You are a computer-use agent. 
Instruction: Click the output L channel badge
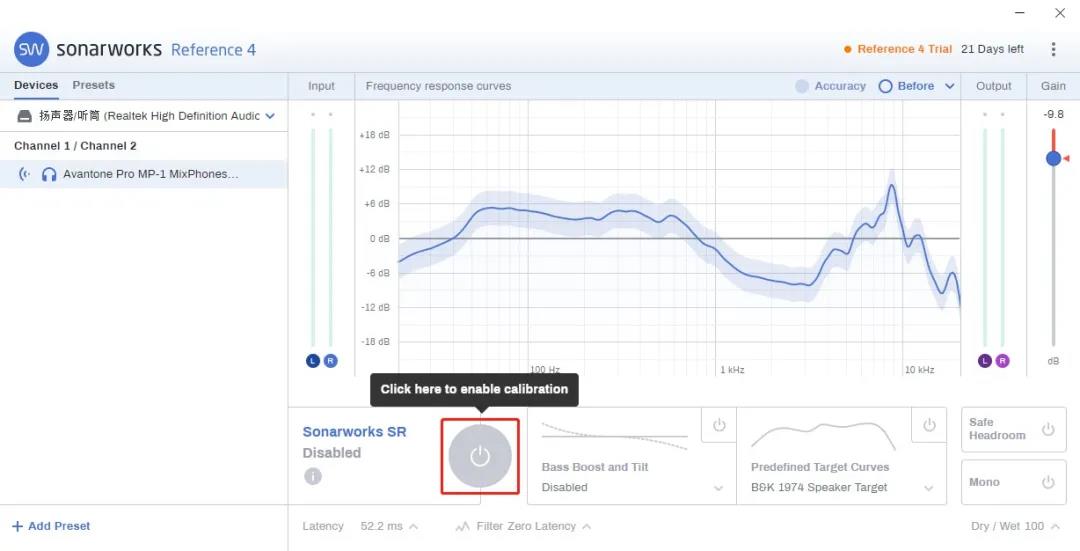click(x=985, y=361)
